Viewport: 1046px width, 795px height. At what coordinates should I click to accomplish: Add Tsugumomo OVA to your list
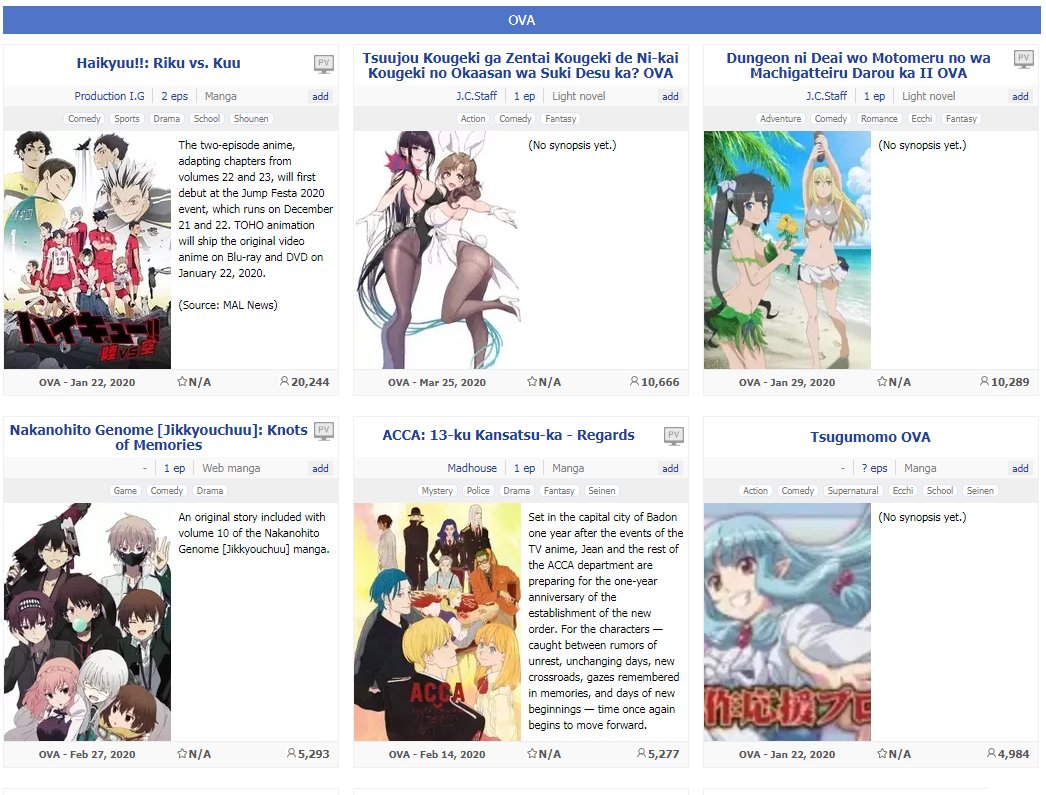click(x=1020, y=468)
